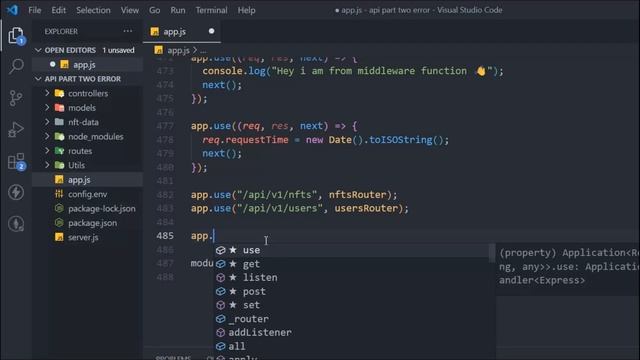Click the app.js breadcrumb label
Viewport: 640px width, 360px height.
tap(178, 50)
